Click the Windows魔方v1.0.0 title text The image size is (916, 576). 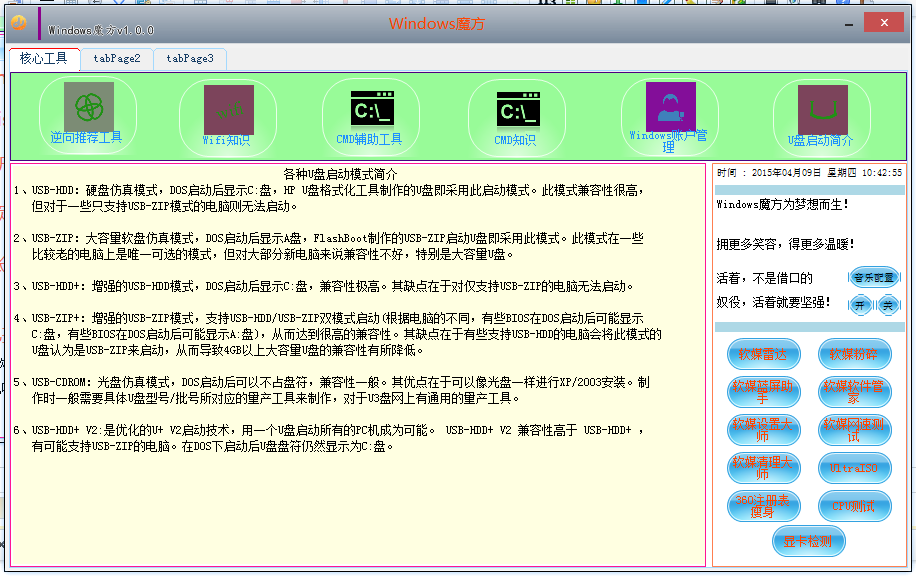tap(100, 30)
